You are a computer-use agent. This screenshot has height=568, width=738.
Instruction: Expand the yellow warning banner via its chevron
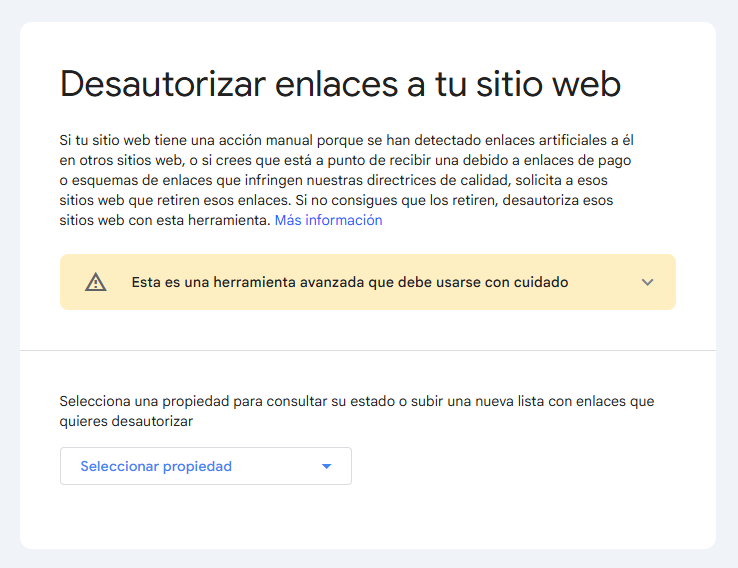pos(647,282)
